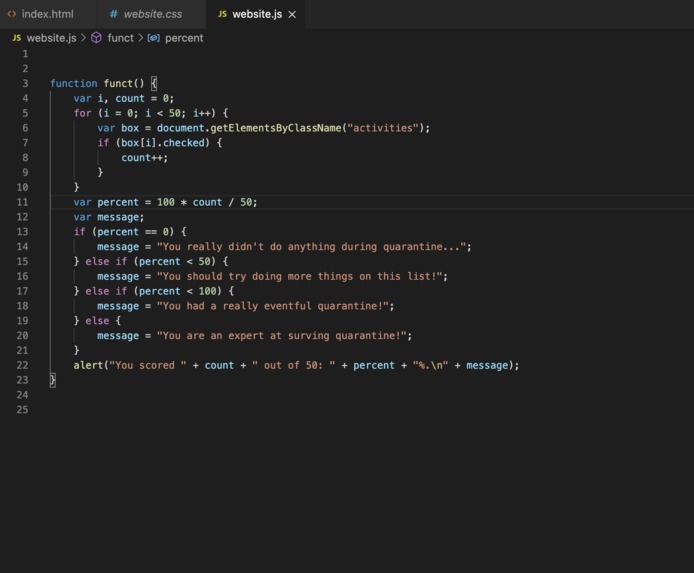The width and height of the screenshot is (694, 573).
Task: Open the percent breadcrumb dropdown
Action: [184, 38]
